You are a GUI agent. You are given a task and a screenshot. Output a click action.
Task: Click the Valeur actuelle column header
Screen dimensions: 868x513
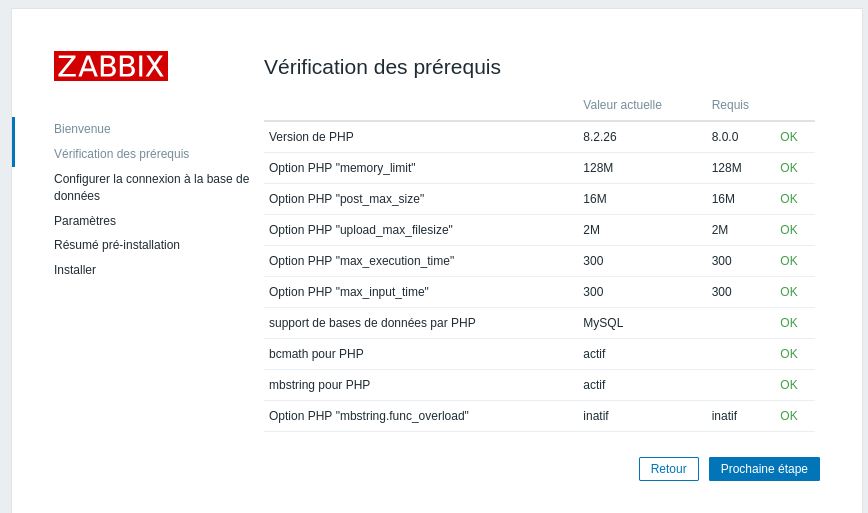pyautogui.click(x=622, y=105)
